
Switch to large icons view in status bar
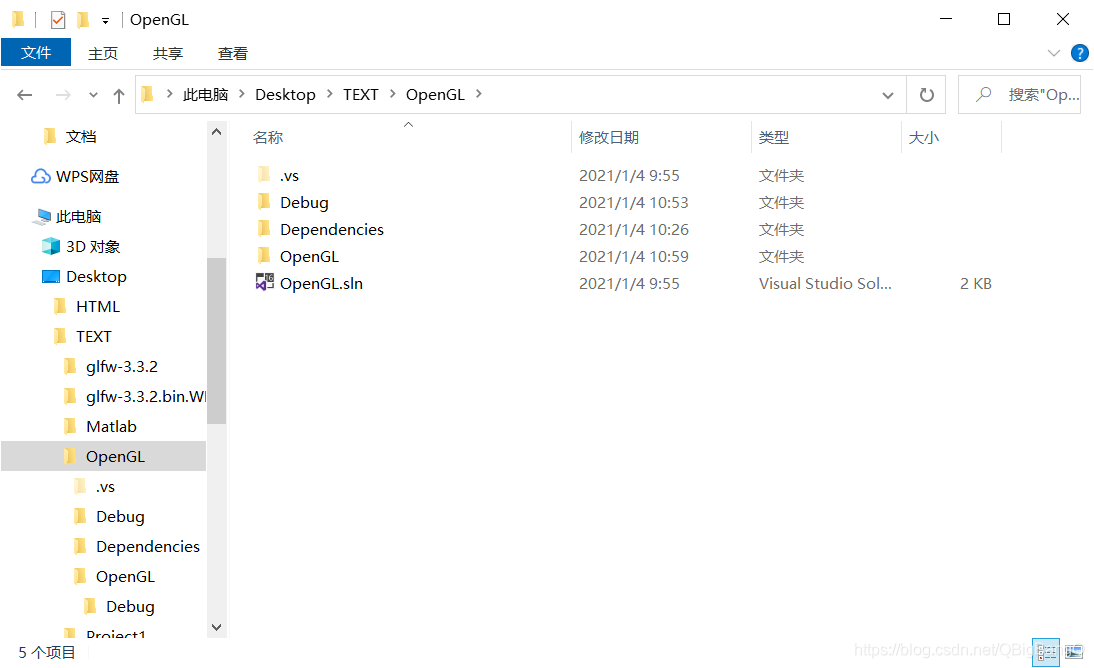(x=1074, y=653)
